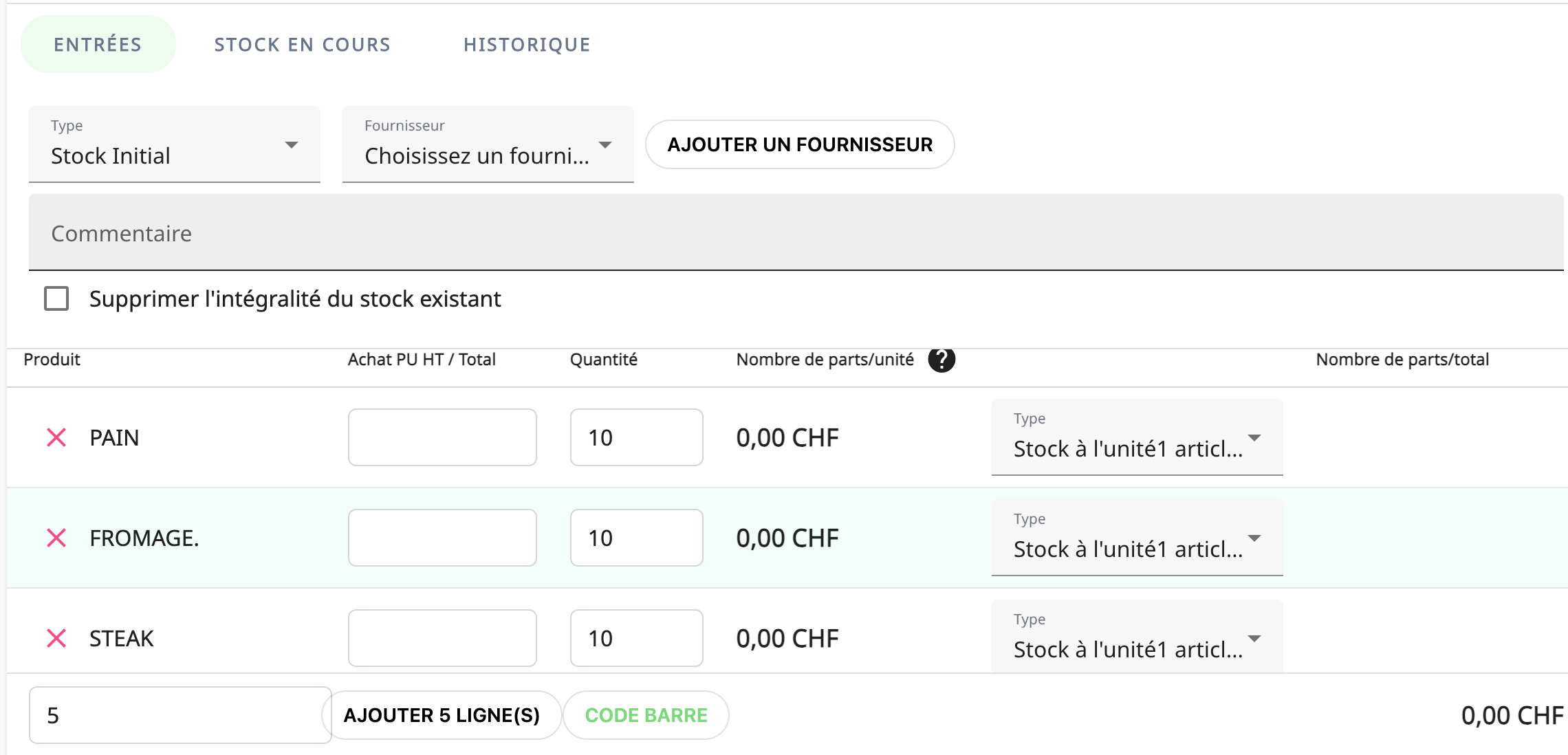Check Supprimer l'intégralité du stock existant

click(x=56, y=299)
